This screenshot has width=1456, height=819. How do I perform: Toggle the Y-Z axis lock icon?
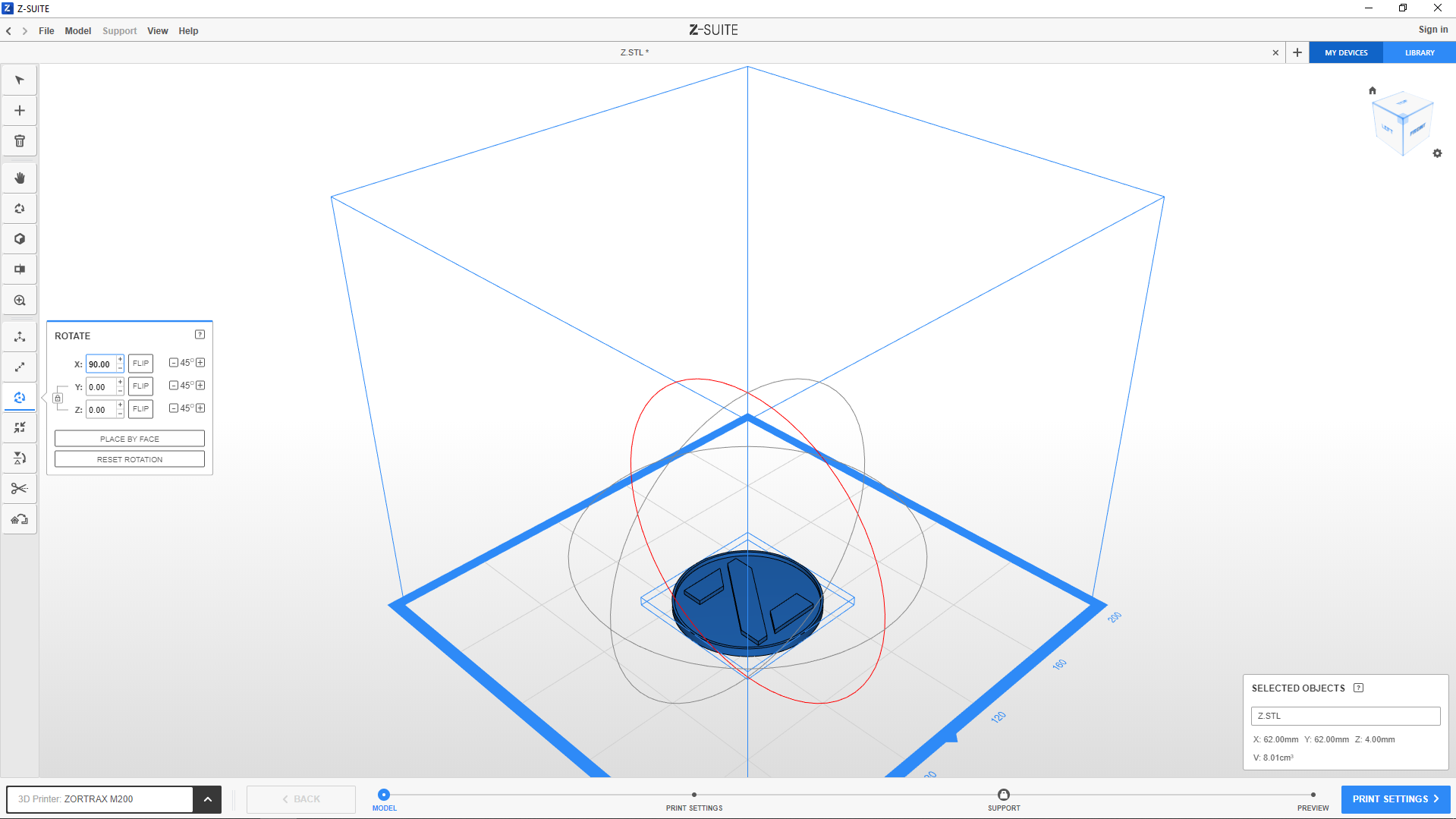(x=58, y=398)
